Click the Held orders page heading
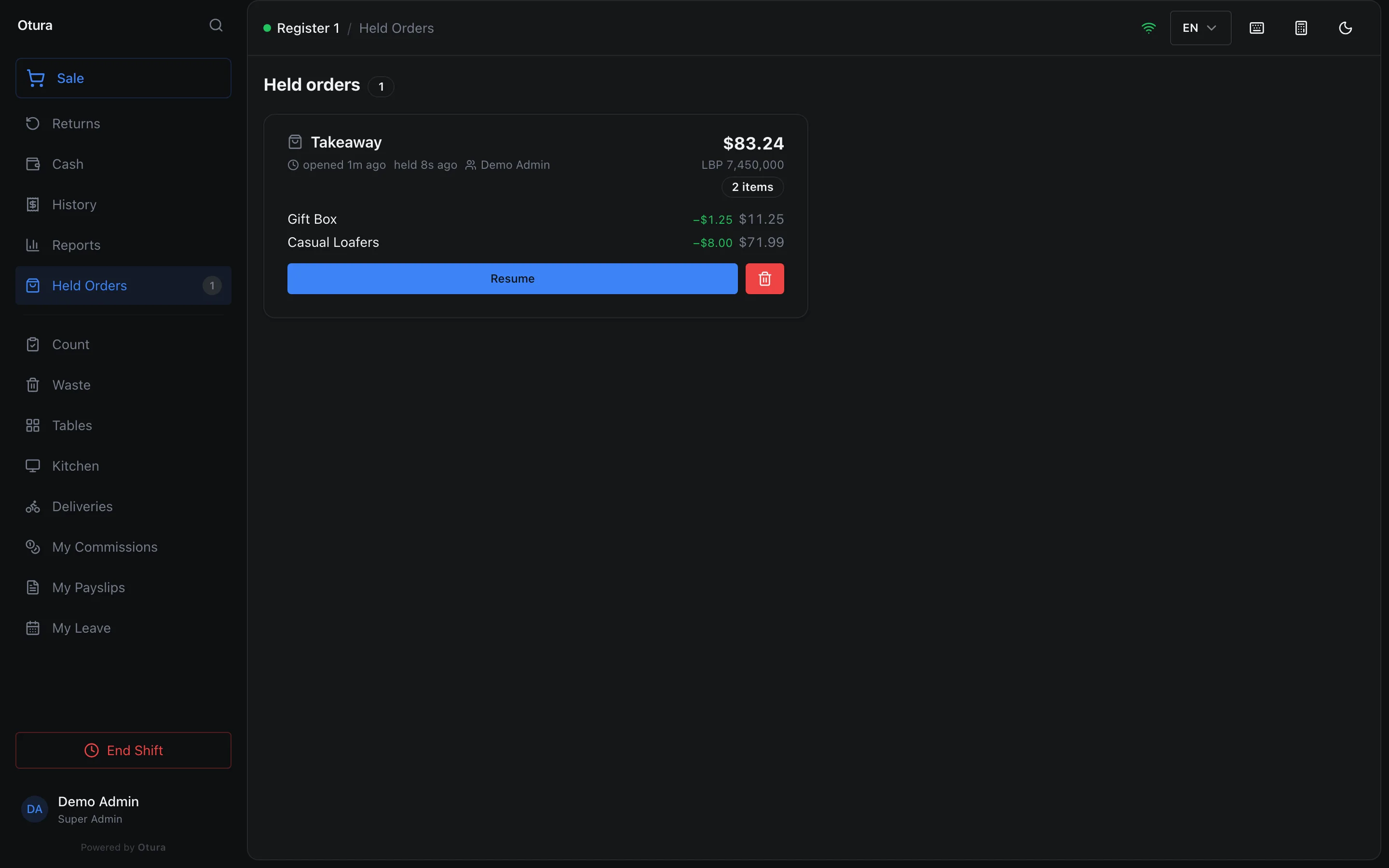 coord(312,85)
